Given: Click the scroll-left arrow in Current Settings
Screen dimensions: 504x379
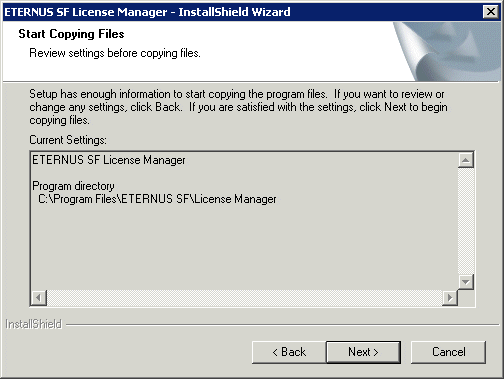Looking at the screenshot, I should coord(39,297).
